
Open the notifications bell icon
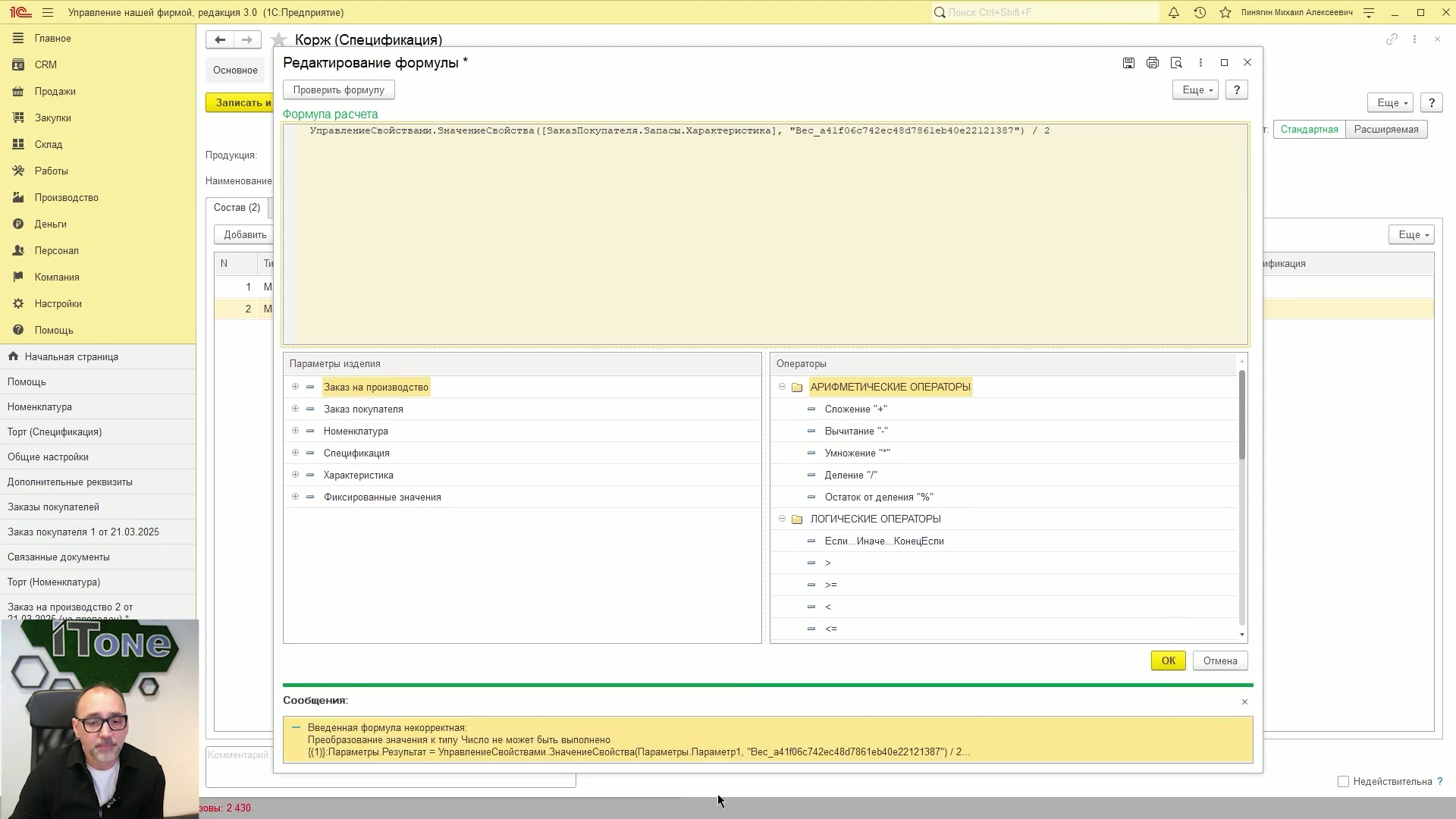coord(1173,13)
